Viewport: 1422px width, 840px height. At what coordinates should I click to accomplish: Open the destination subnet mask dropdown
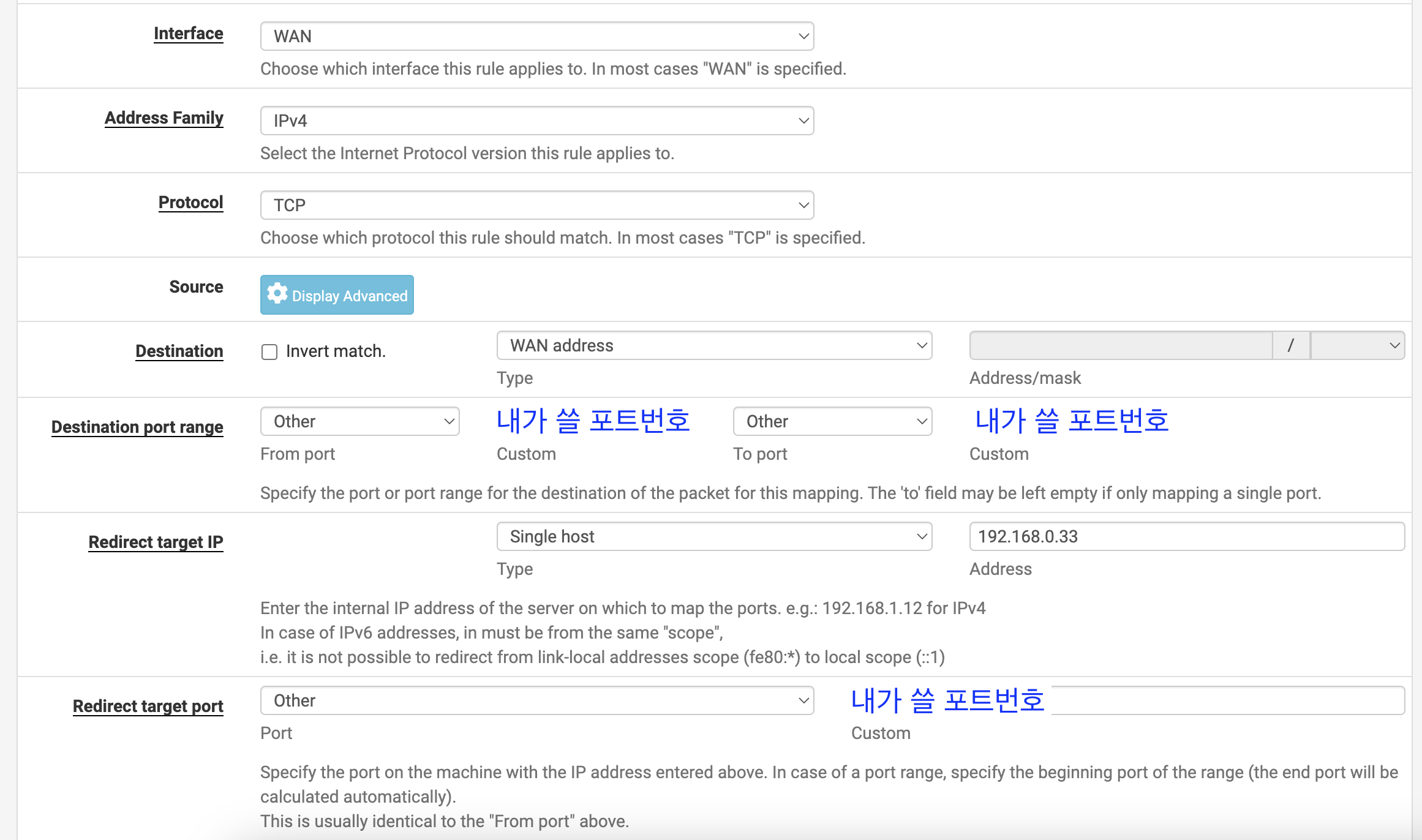pyautogui.click(x=1357, y=346)
